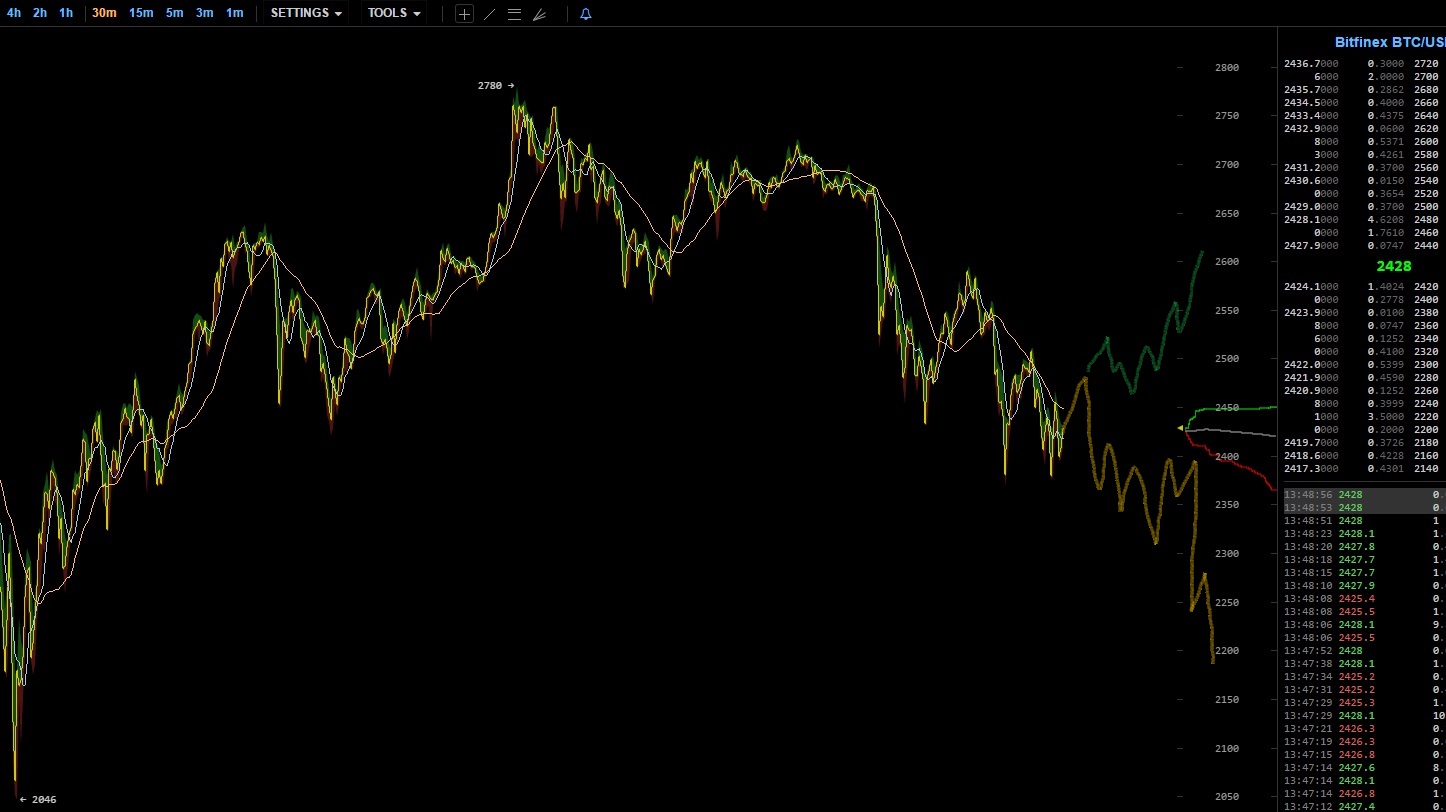This screenshot has height=812, width=1446.
Task: Open the SETTINGS dropdown menu
Action: point(306,13)
